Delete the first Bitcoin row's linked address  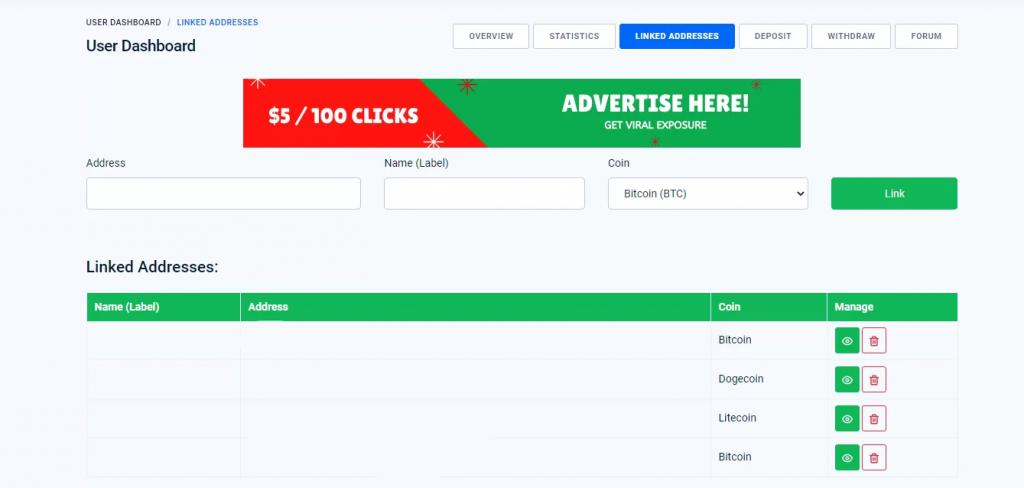tap(874, 340)
